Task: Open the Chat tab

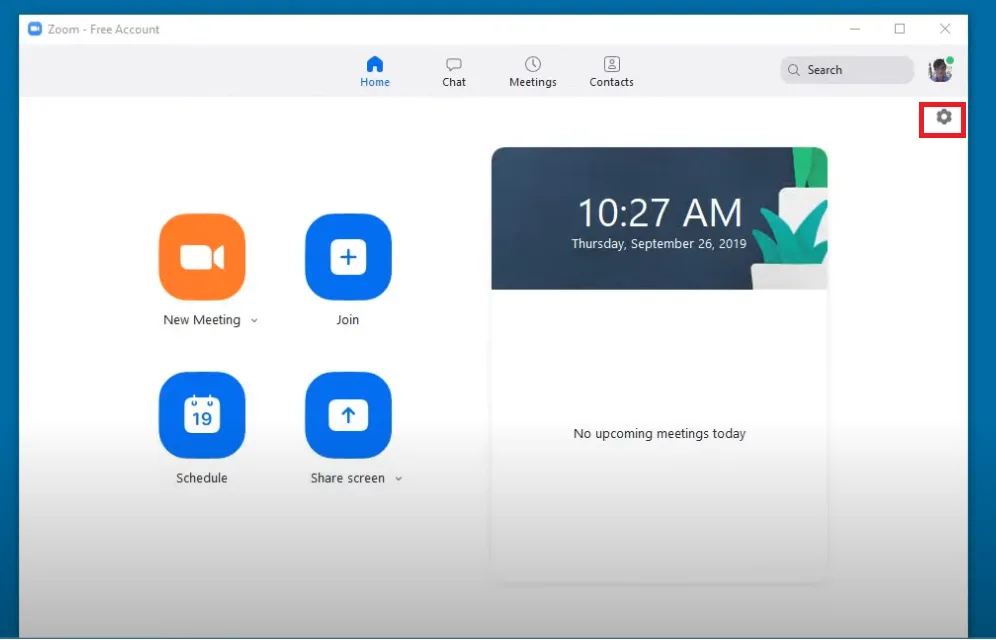Action: 454,71
